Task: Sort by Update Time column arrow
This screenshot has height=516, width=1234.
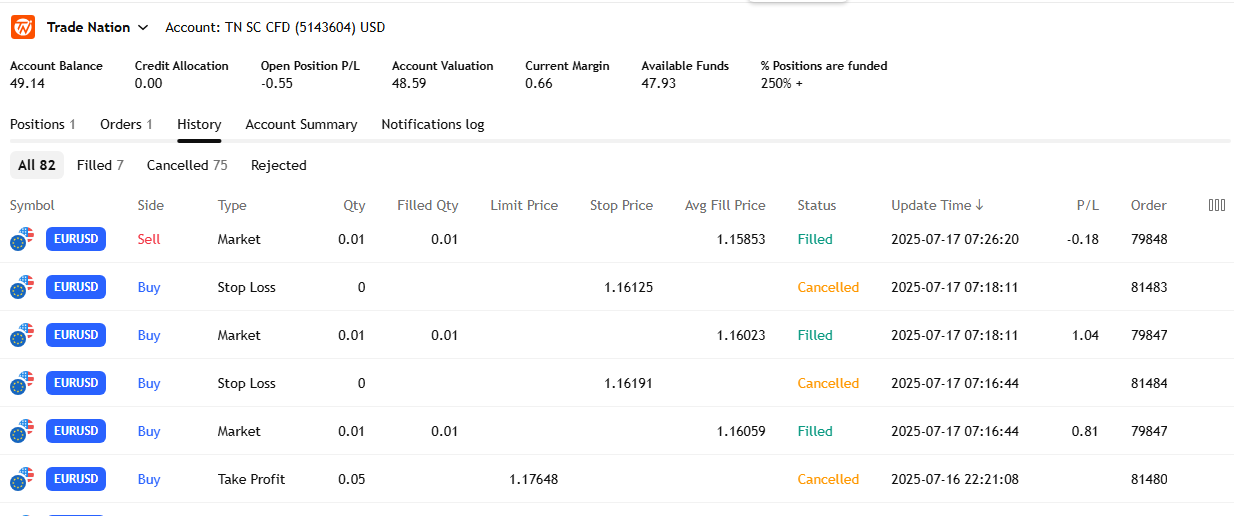Action: pos(979,205)
